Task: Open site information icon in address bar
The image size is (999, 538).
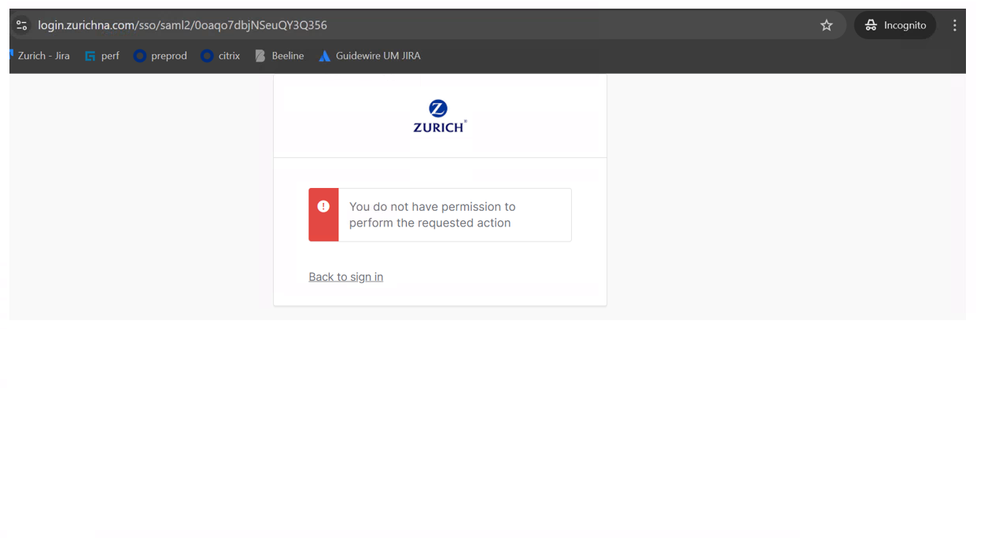Action: (22, 25)
